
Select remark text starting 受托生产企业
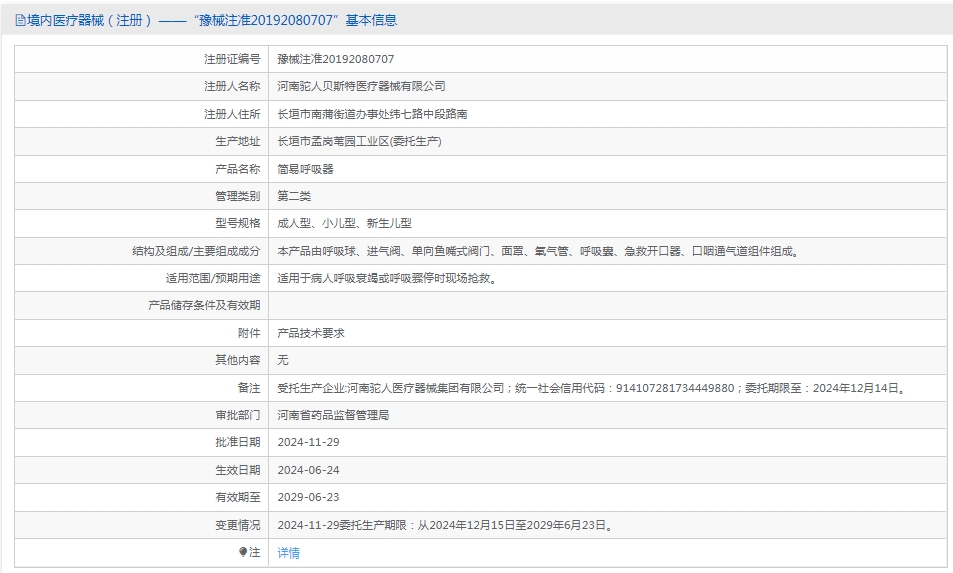tap(593, 388)
